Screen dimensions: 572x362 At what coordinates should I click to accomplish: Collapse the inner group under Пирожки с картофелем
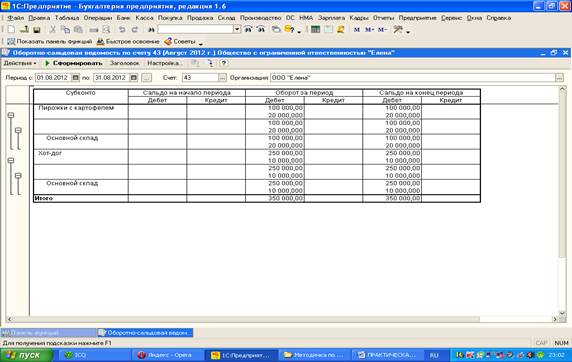pos(18,130)
